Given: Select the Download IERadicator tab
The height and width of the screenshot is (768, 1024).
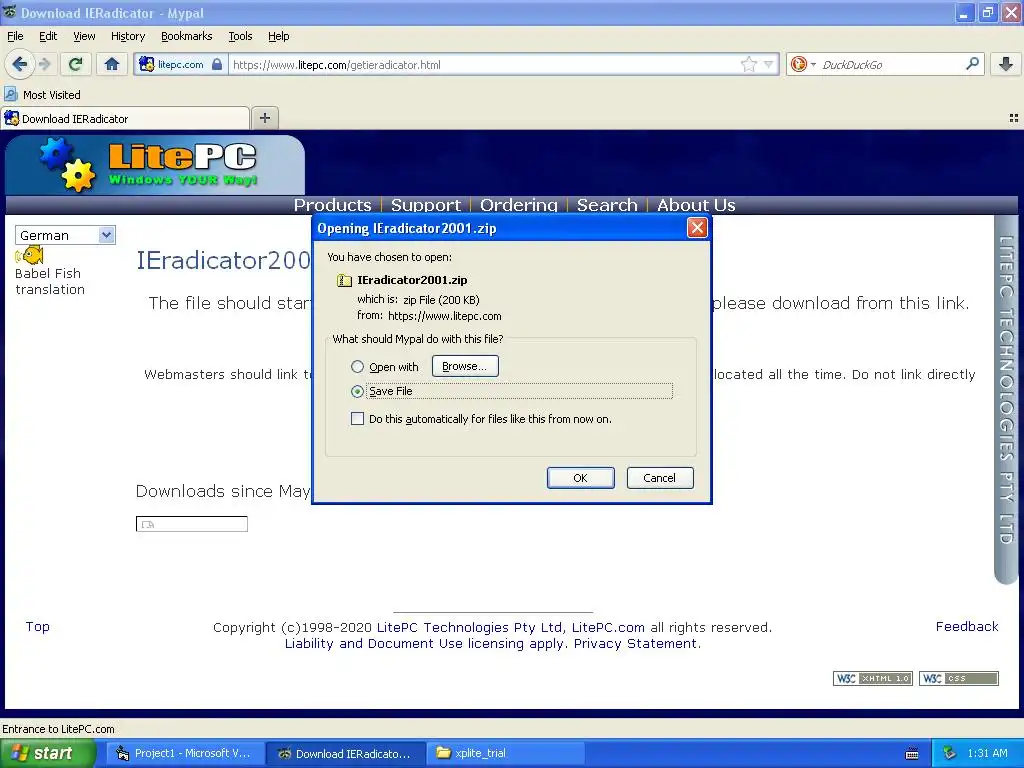Looking at the screenshot, I should click(125, 119).
